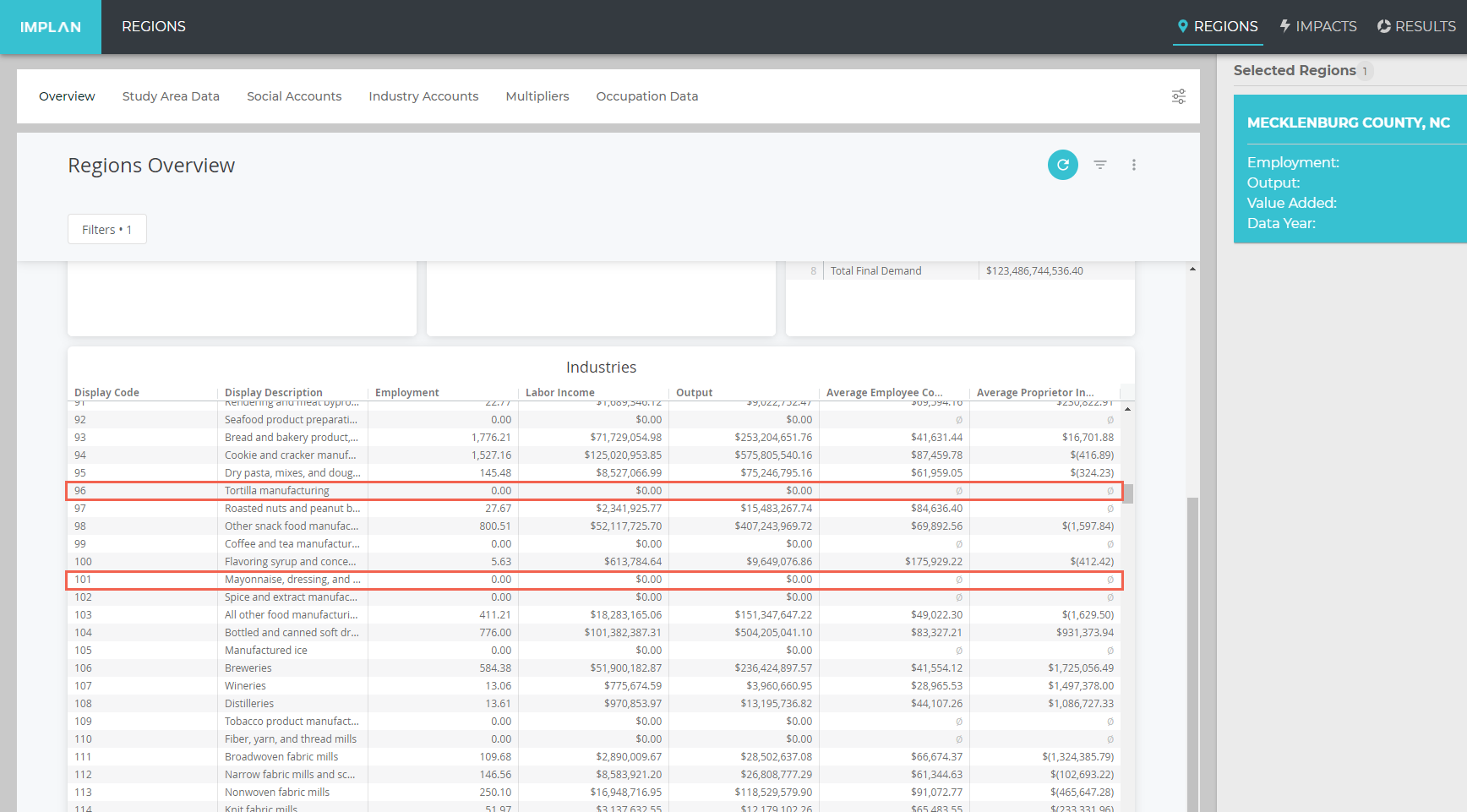Click the Spice and extract manufacturing cell
Image resolution: width=1467 pixels, height=812 pixels.
292,597
